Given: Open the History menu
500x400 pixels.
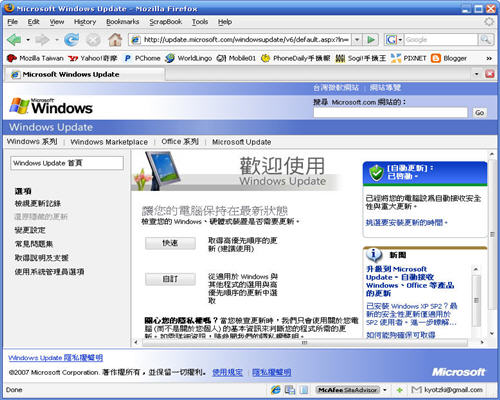Looking at the screenshot, I should click(85, 22).
